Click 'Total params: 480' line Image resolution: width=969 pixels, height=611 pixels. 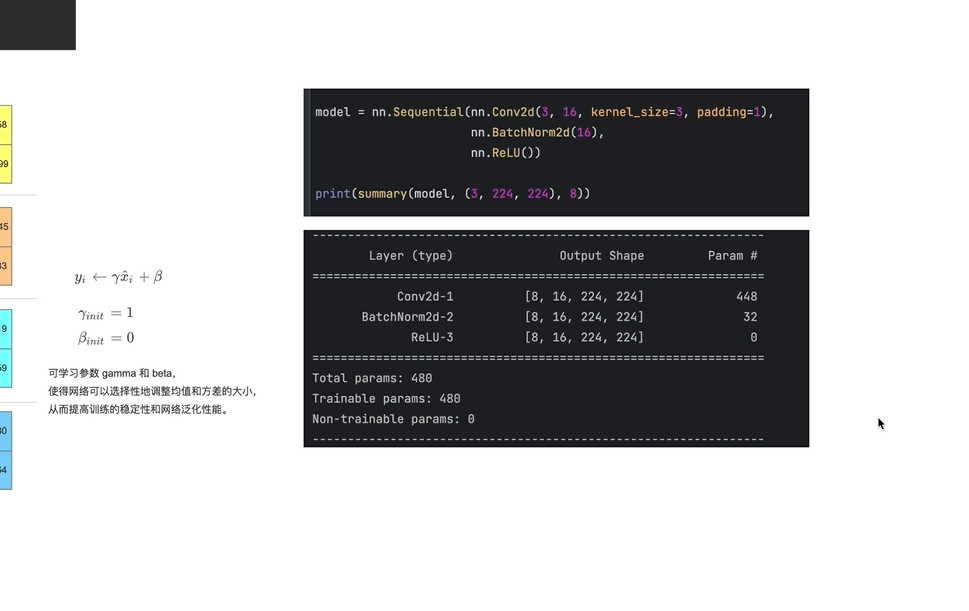click(372, 378)
